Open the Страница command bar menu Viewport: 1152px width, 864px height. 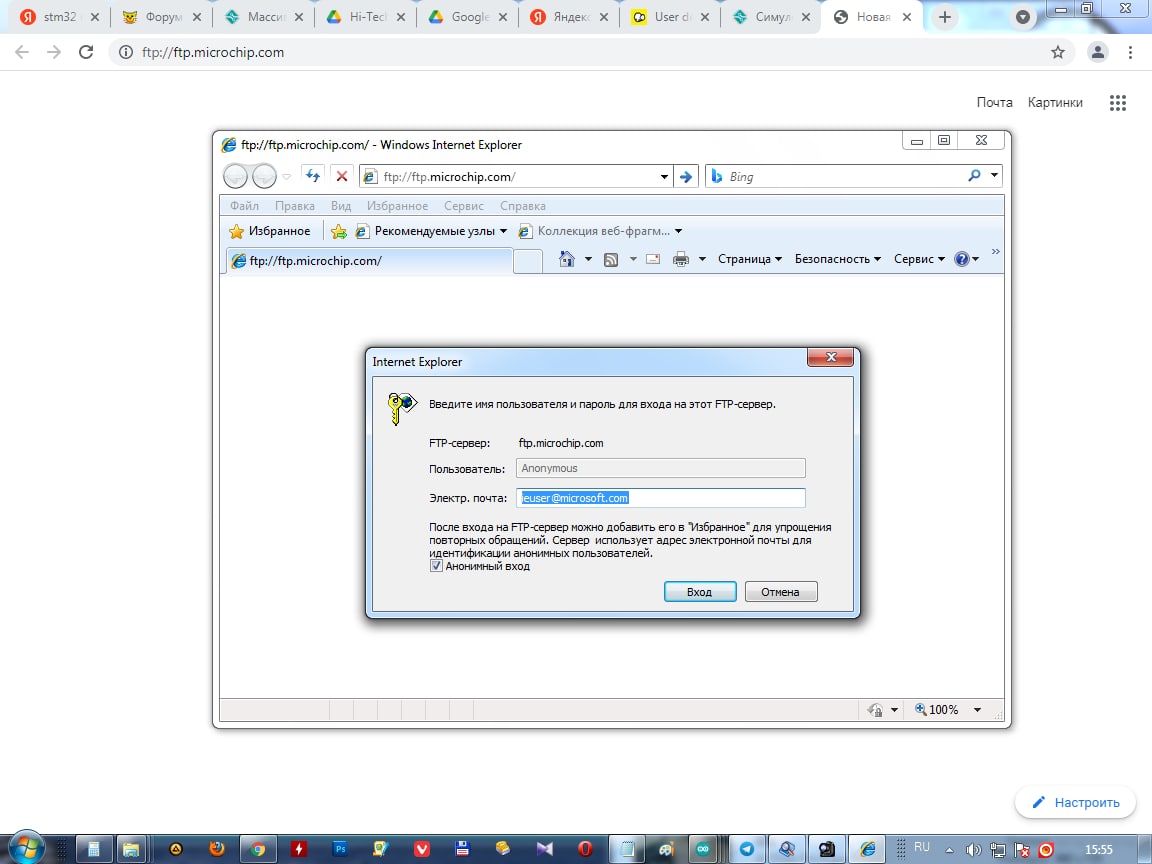749,259
